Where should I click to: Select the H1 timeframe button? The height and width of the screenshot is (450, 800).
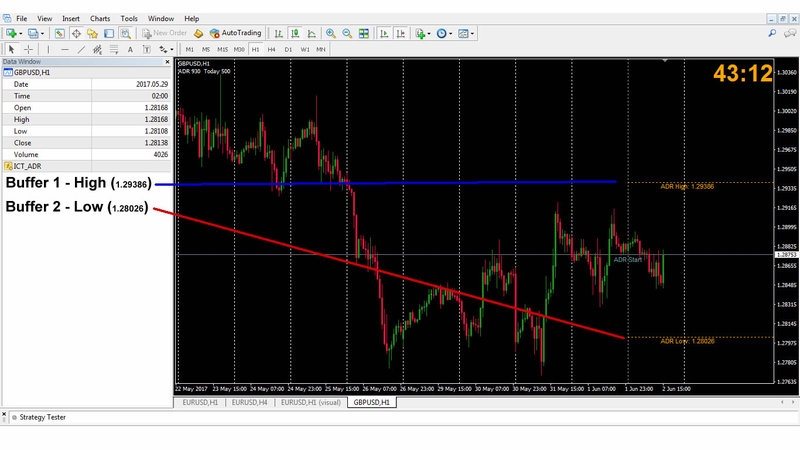[x=255, y=49]
